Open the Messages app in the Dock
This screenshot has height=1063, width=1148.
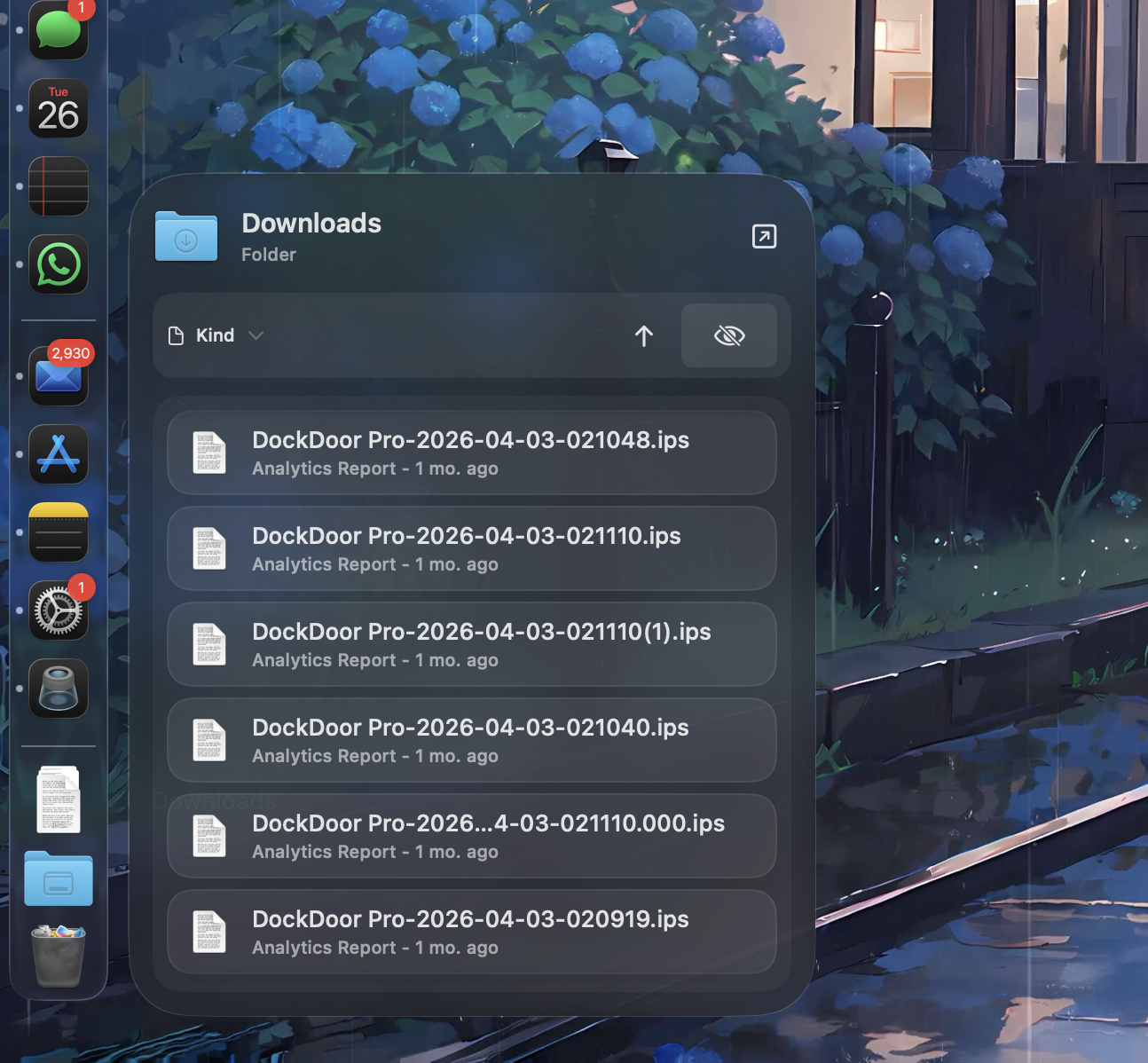59,29
